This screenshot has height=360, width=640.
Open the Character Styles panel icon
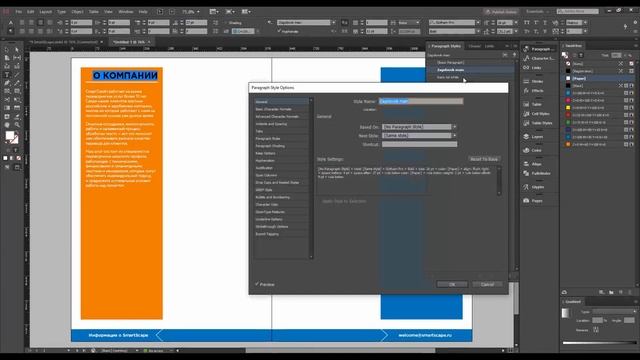pos(540,58)
